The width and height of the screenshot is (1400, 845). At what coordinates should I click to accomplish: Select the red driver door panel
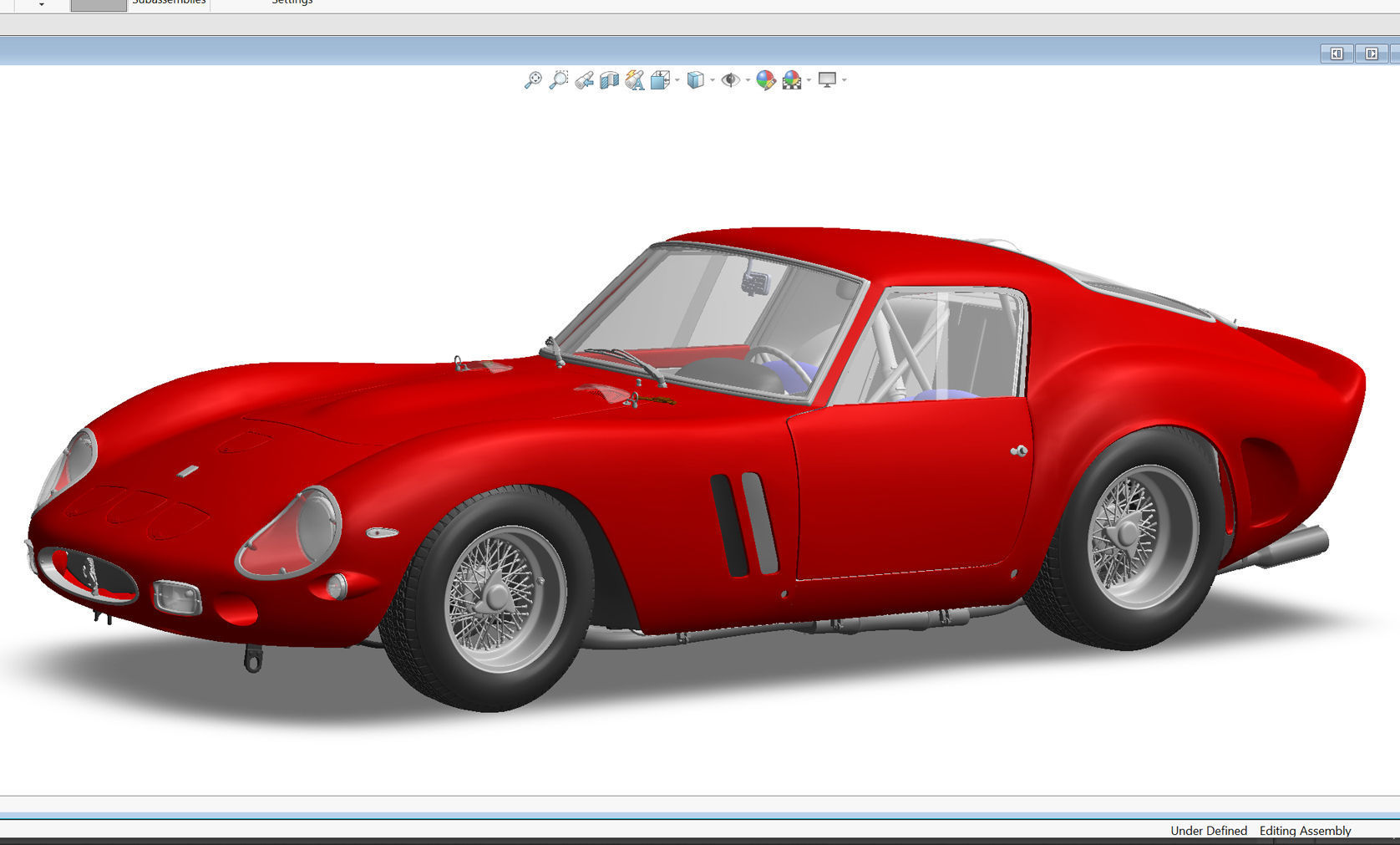coord(911,489)
